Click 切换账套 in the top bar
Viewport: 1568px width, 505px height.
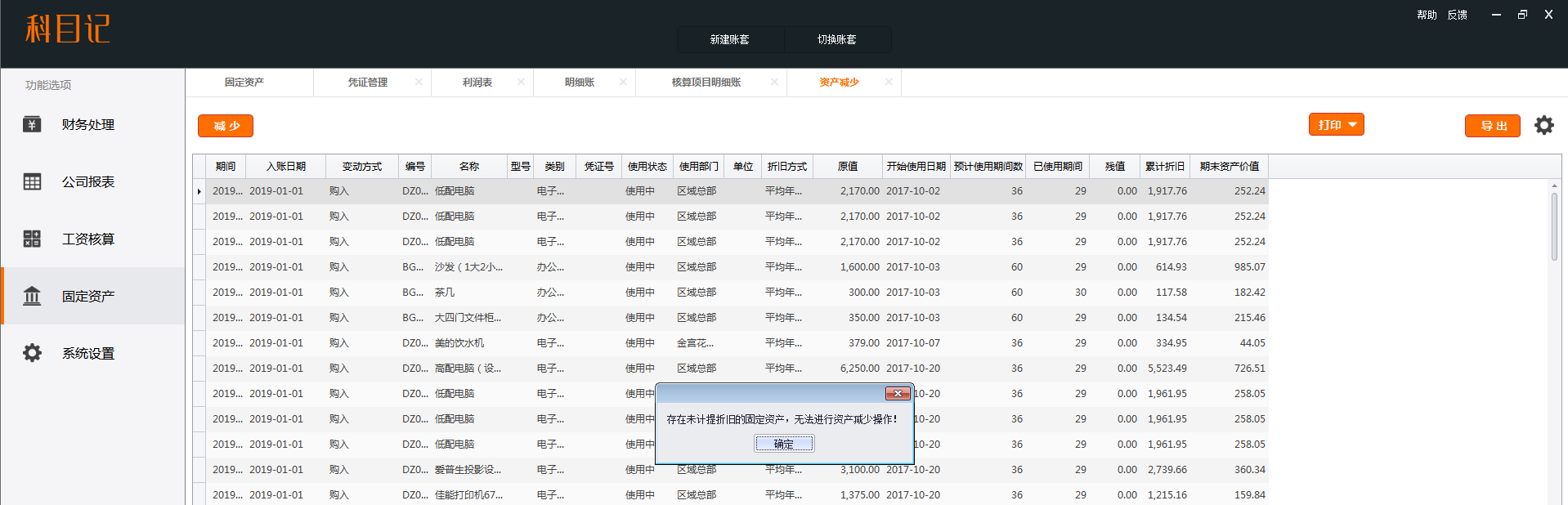pos(836,39)
